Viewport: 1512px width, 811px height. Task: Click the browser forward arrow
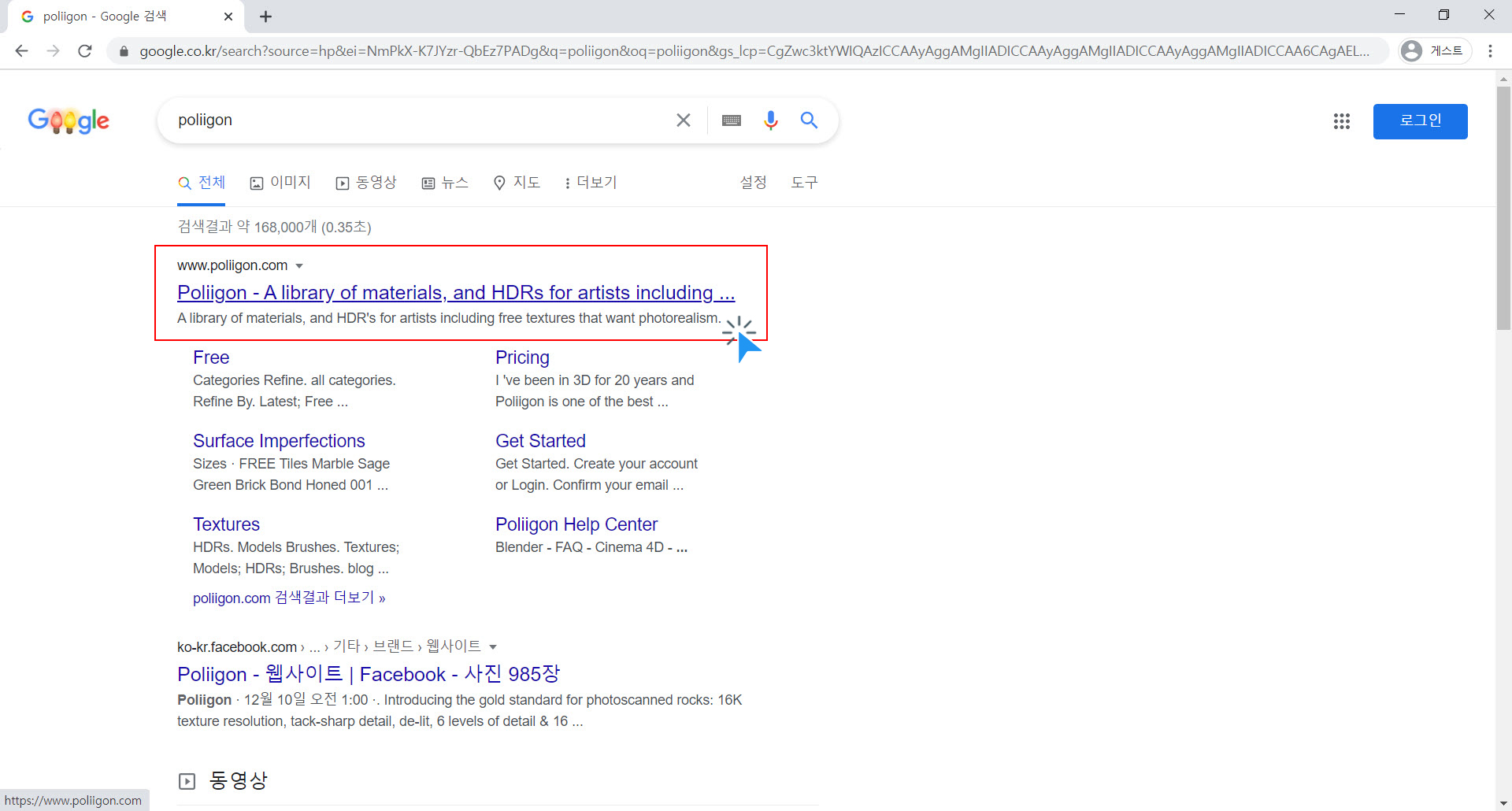[53, 51]
